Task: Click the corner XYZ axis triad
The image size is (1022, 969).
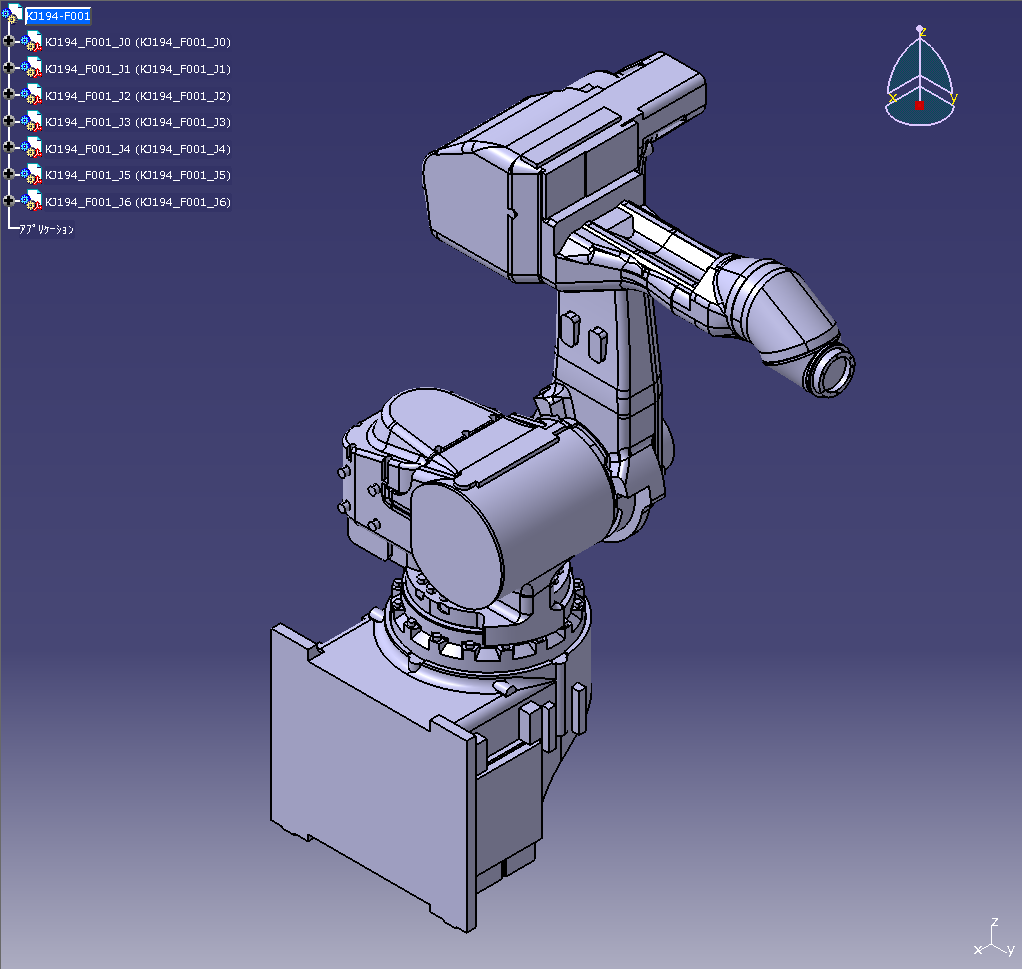Action: 995,938
